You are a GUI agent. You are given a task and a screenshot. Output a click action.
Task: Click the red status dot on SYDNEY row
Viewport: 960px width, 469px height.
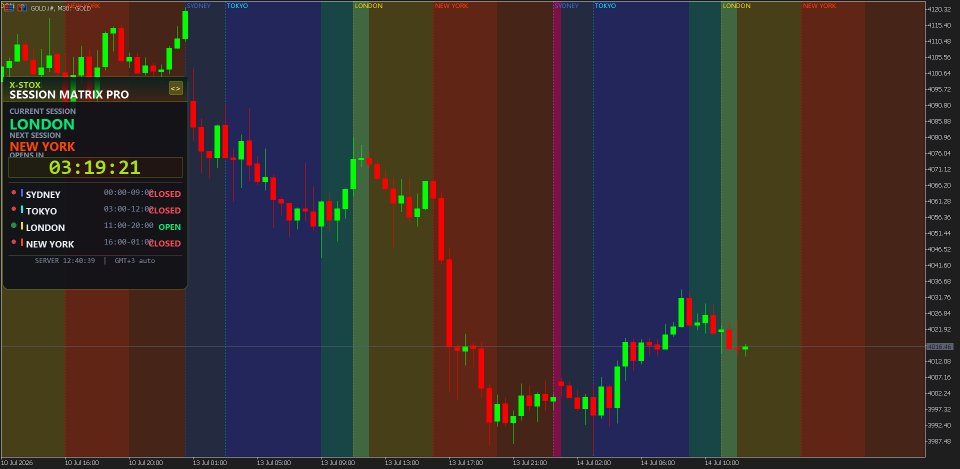[x=14, y=193]
